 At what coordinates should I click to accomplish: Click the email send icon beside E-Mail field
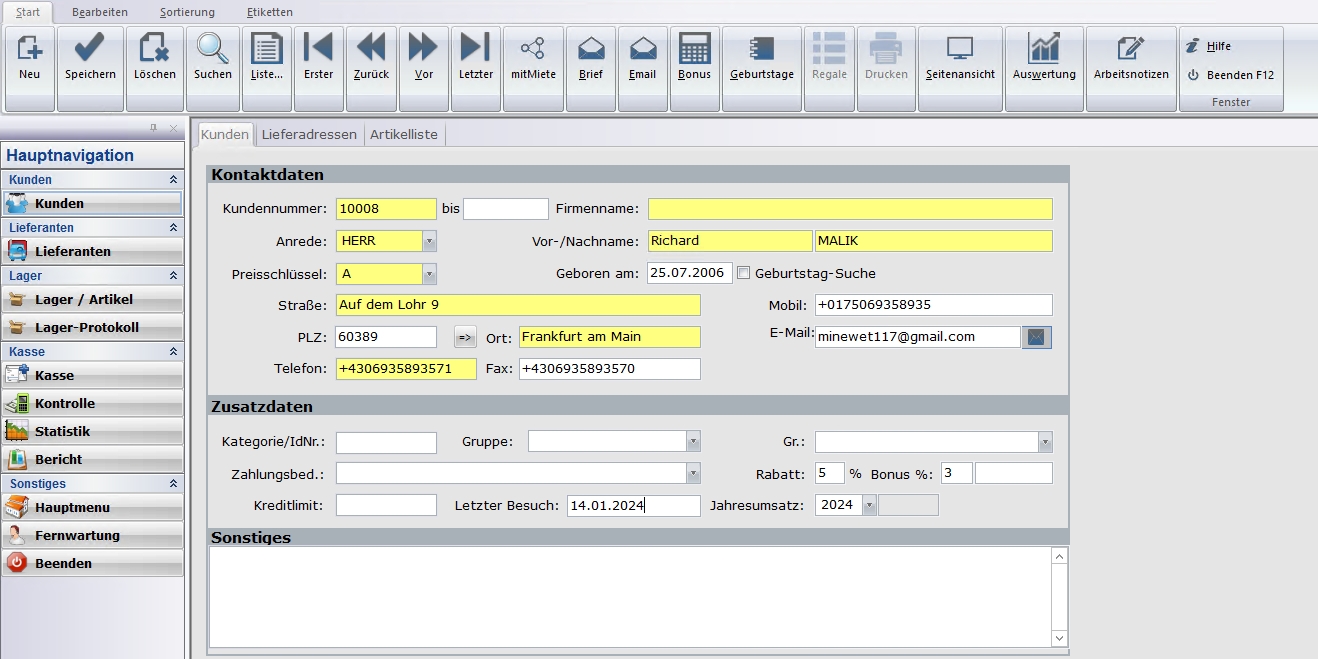pos(1036,337)
